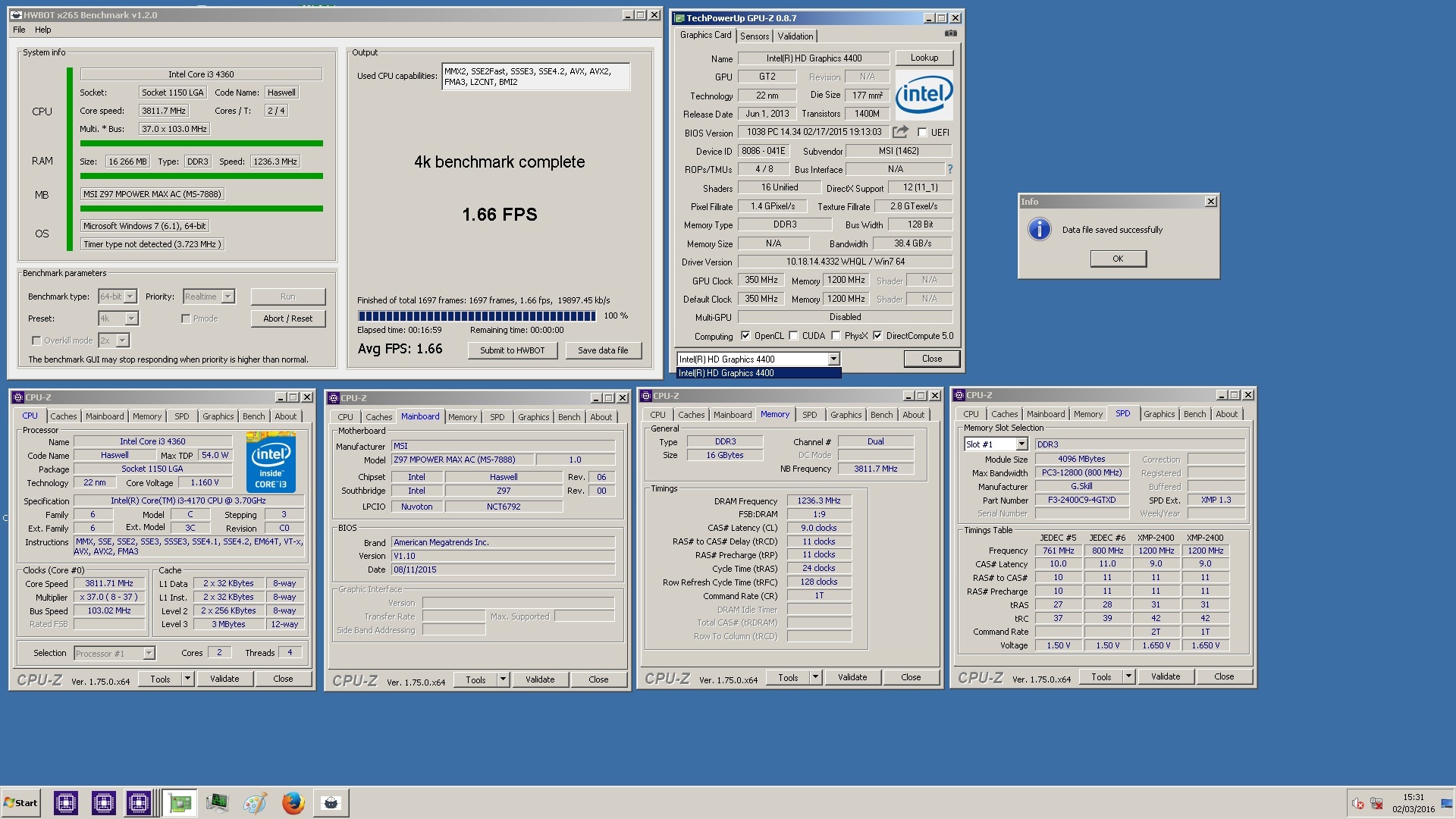The image size is (1456, 819).
Task: Click the Save data file button
Action: click(603, 350)
